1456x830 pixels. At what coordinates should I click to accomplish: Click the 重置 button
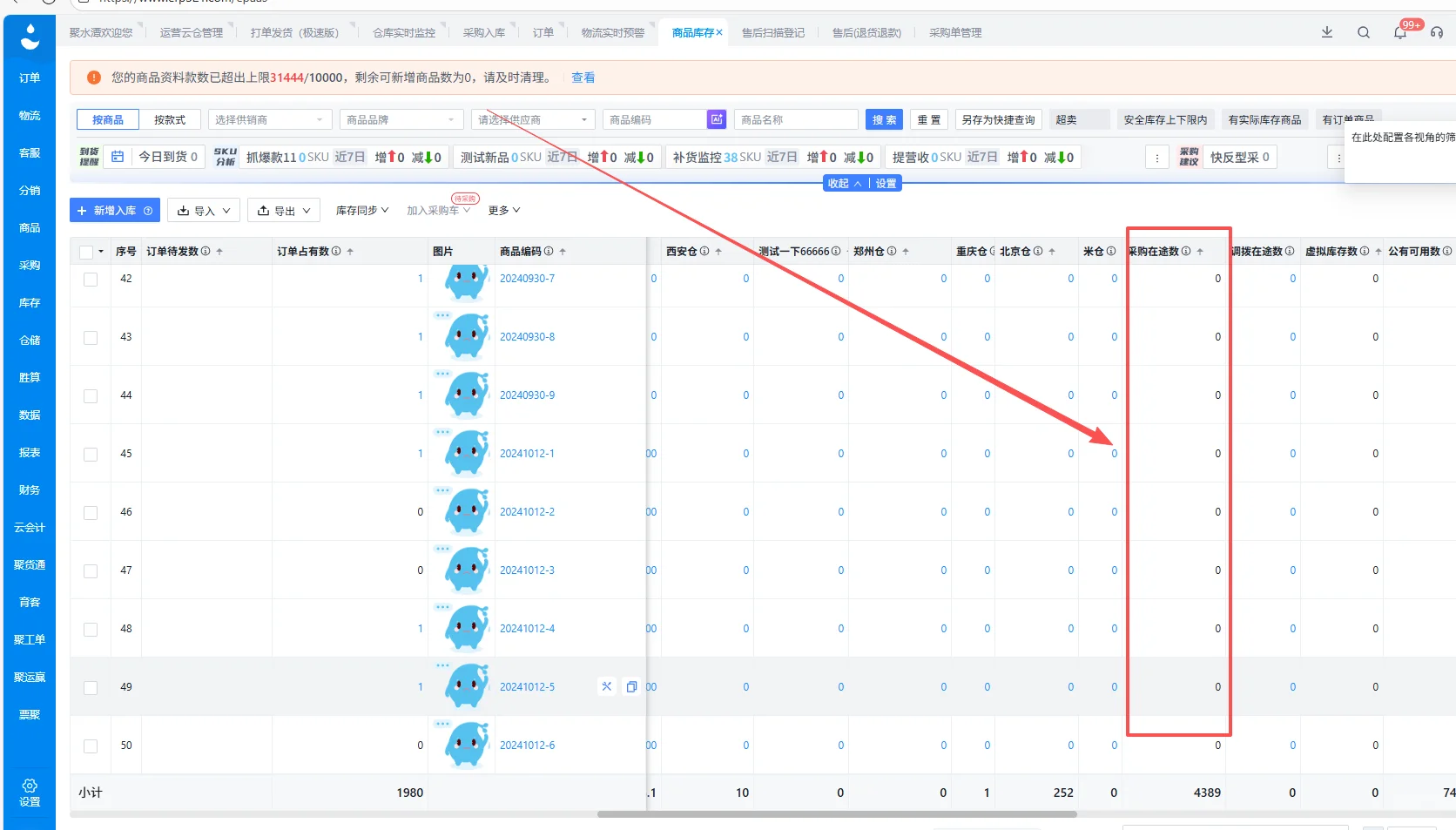coord(929,119)
